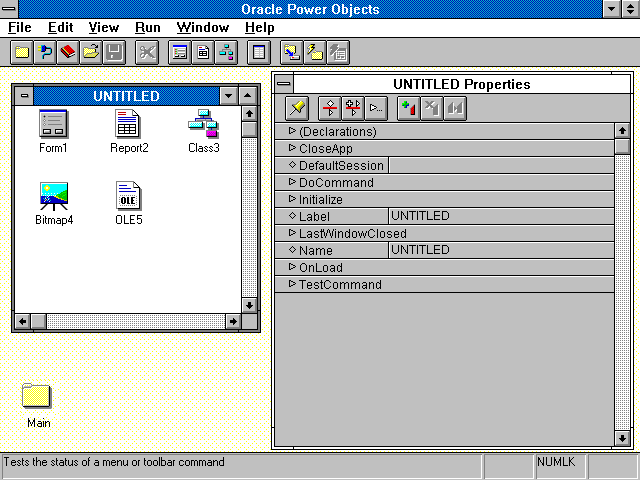640x480 pixels.
Task: Click the Open folder toolbar icon
Action: click(x=91, y=52)
